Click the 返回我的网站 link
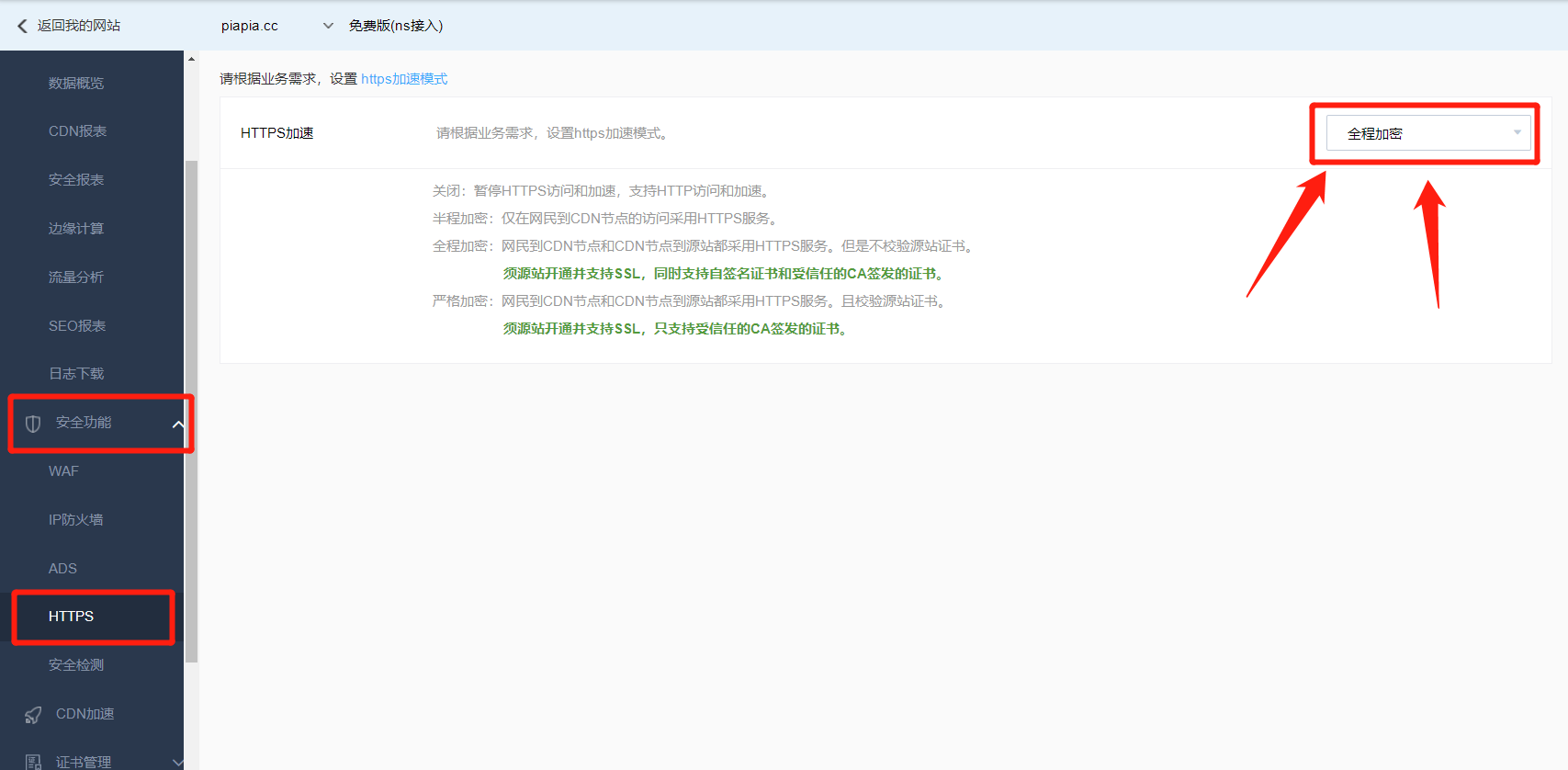 tap(79, 26)
